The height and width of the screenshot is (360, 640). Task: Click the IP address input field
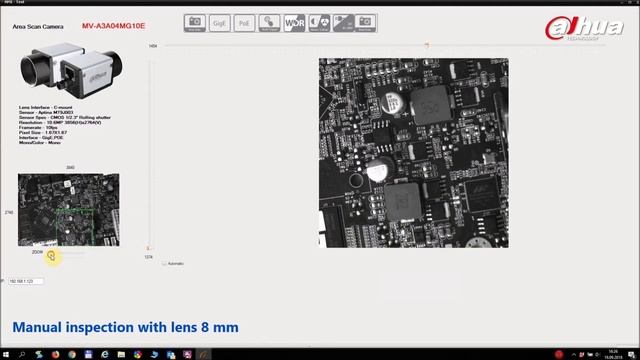pos(26,281)
